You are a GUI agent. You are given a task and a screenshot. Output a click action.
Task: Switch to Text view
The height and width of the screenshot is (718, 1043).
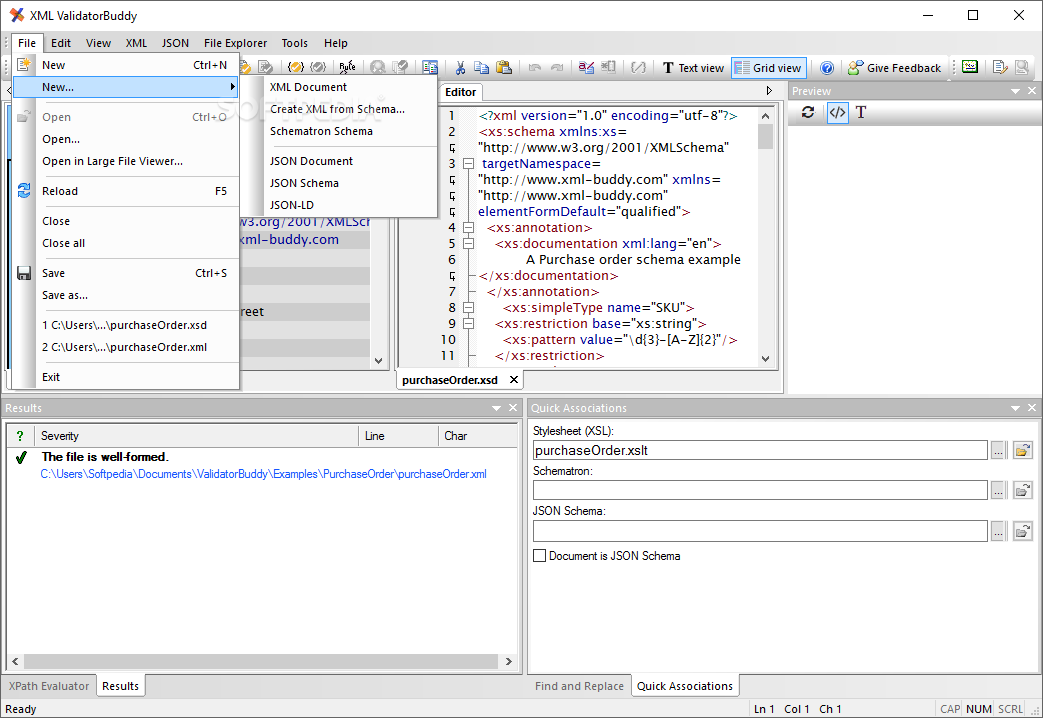pyautogui.click(x=692, y=68)
